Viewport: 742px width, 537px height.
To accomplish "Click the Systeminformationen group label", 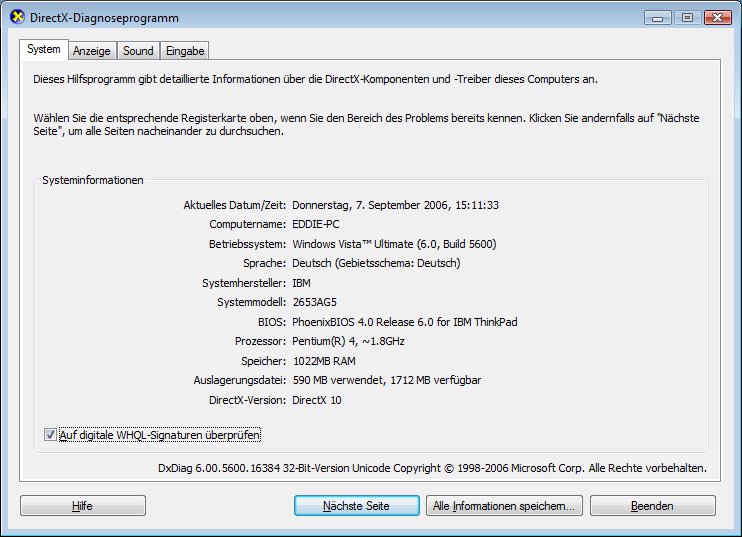I will 93,180.
